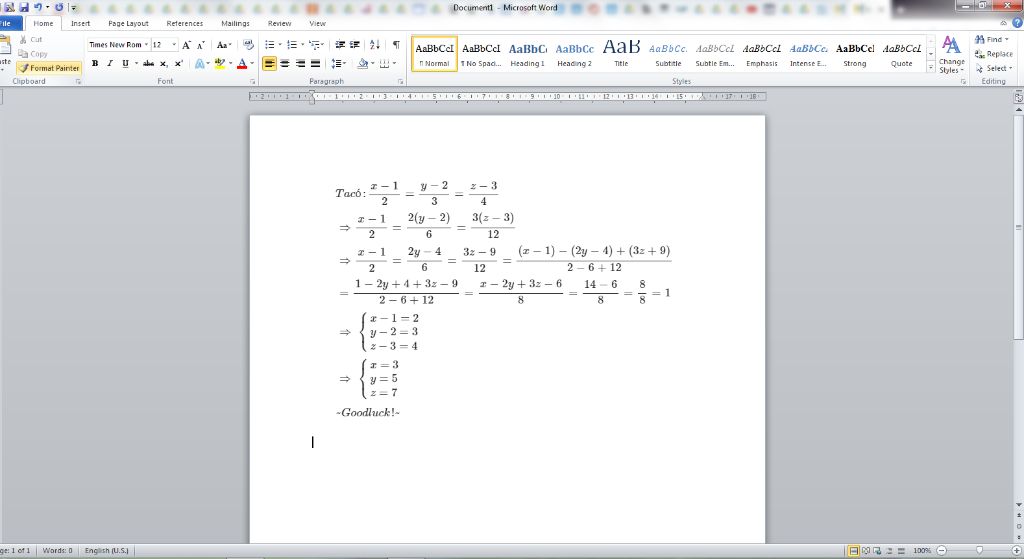Image resolution: width=1024 pixels, height=559 pixels.
Task: Justify the paragraph text
Action: click(x=315, y=63)
